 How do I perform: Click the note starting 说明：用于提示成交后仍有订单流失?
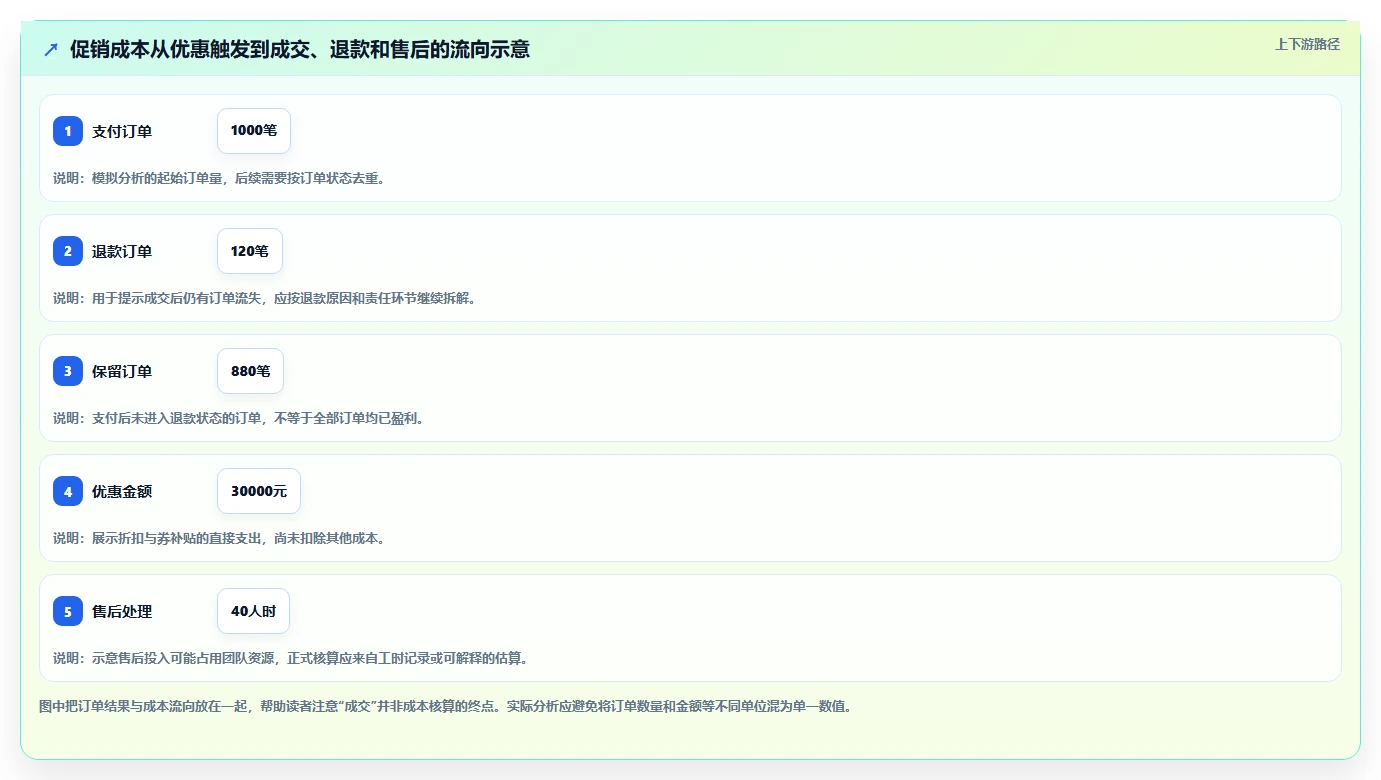pos(264,298)
